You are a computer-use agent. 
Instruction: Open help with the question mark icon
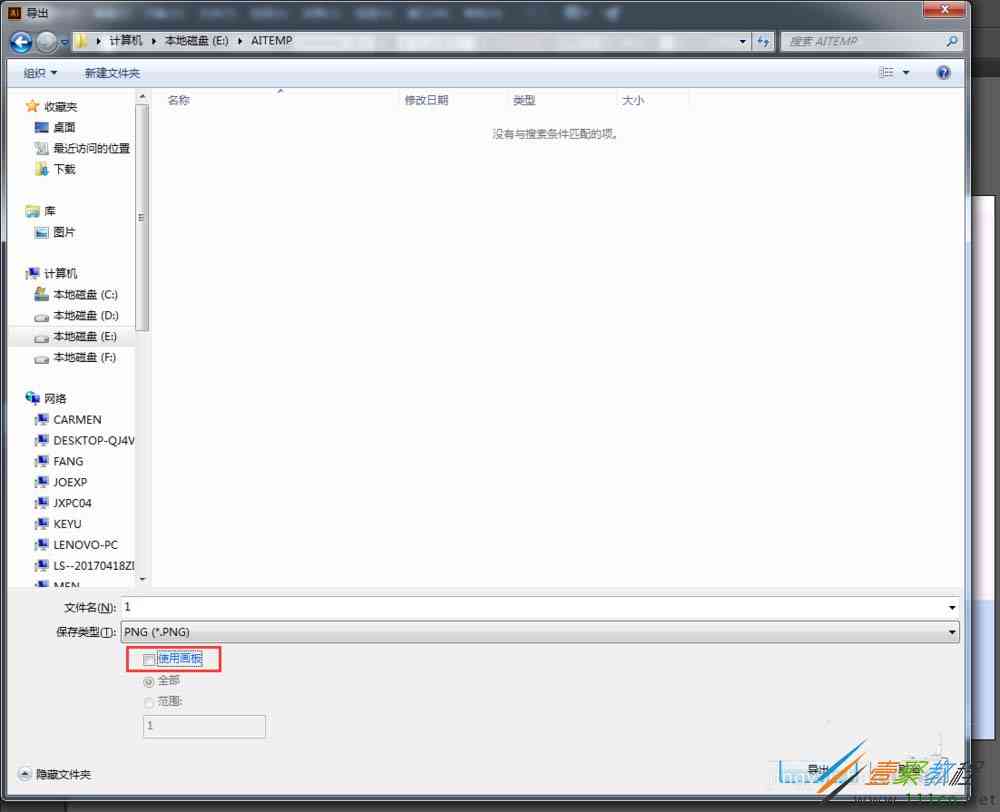(x=943, y=73)
